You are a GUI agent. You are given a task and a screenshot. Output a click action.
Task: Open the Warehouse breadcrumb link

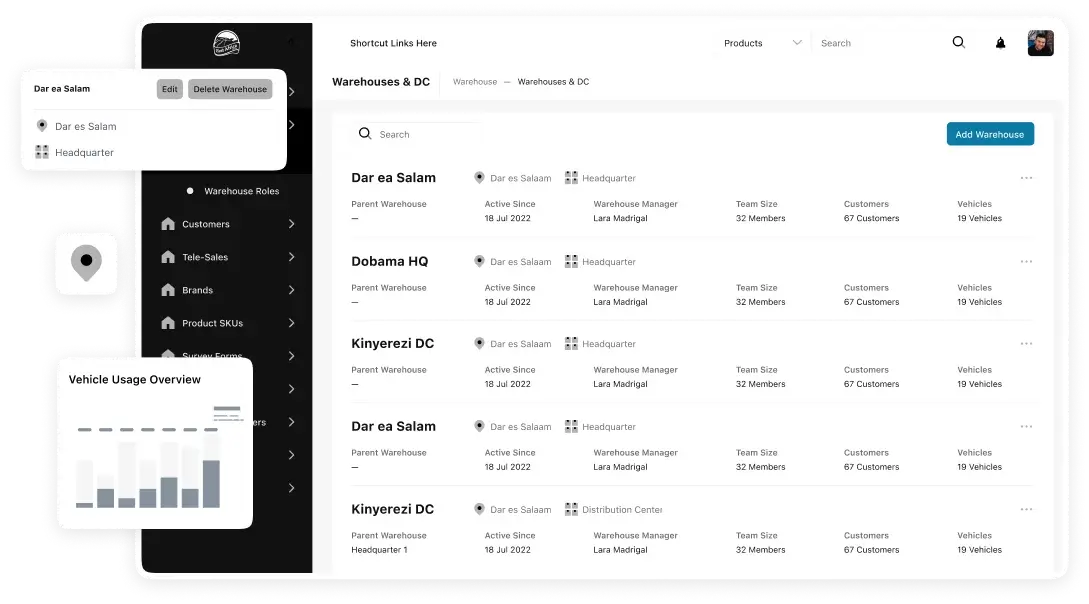[474, 82]
